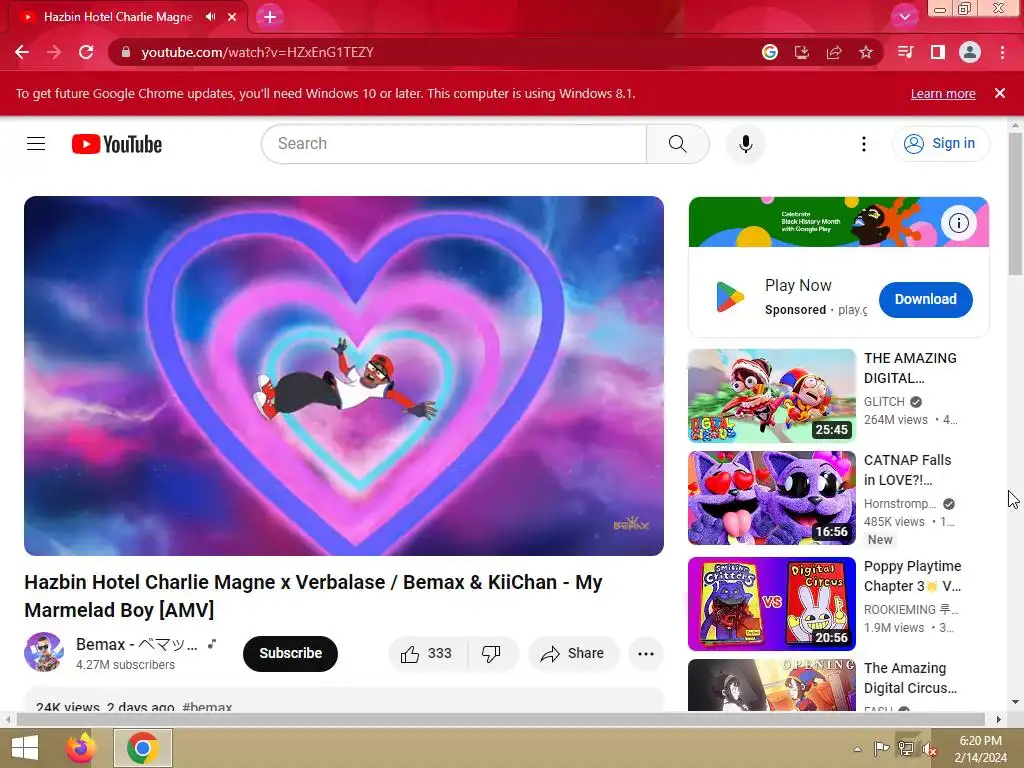Reload the YouTube page
This screenshot has height=768, width=1024.
[86, 52]
